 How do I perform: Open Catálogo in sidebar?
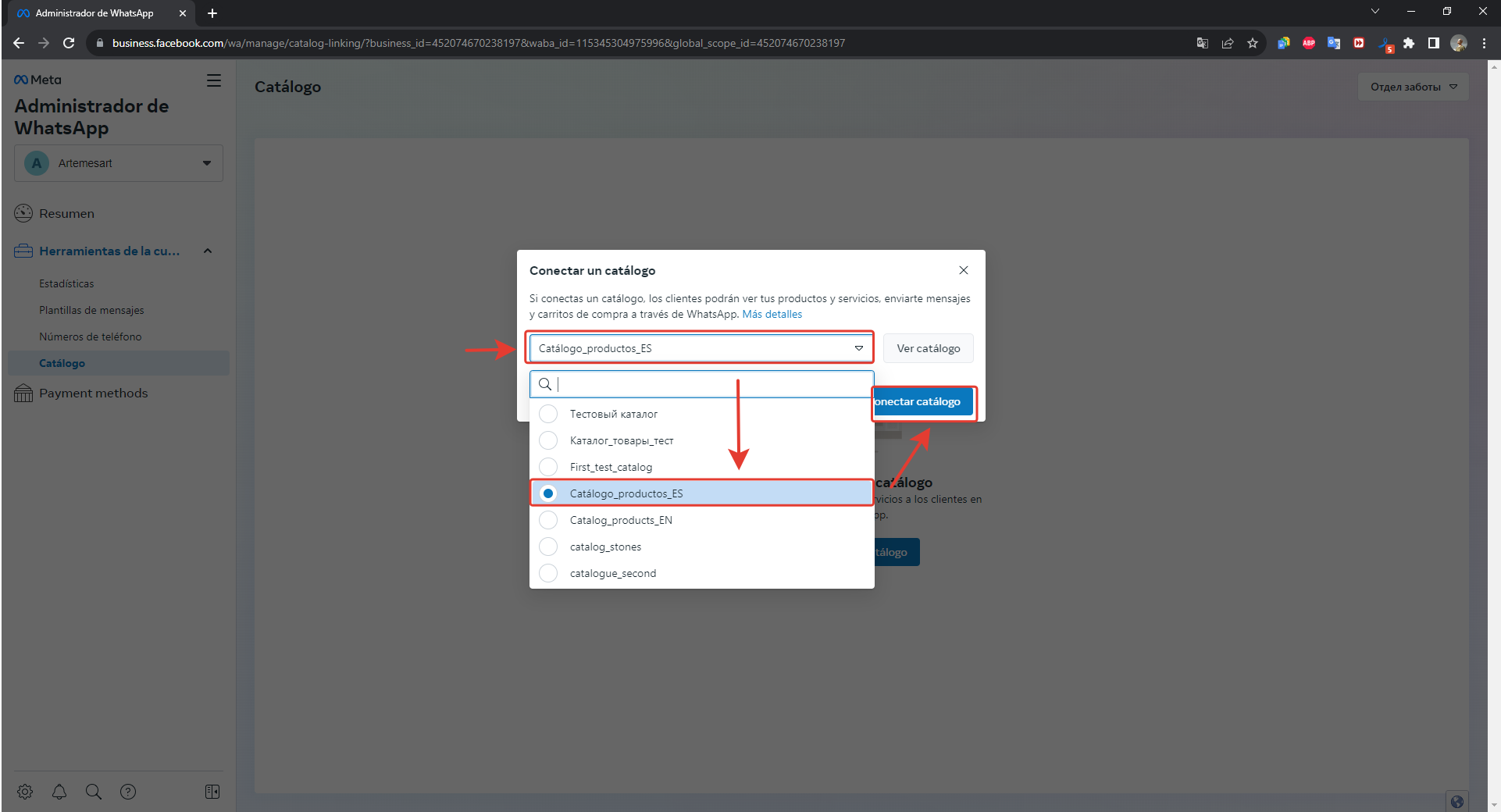point(119,363)
